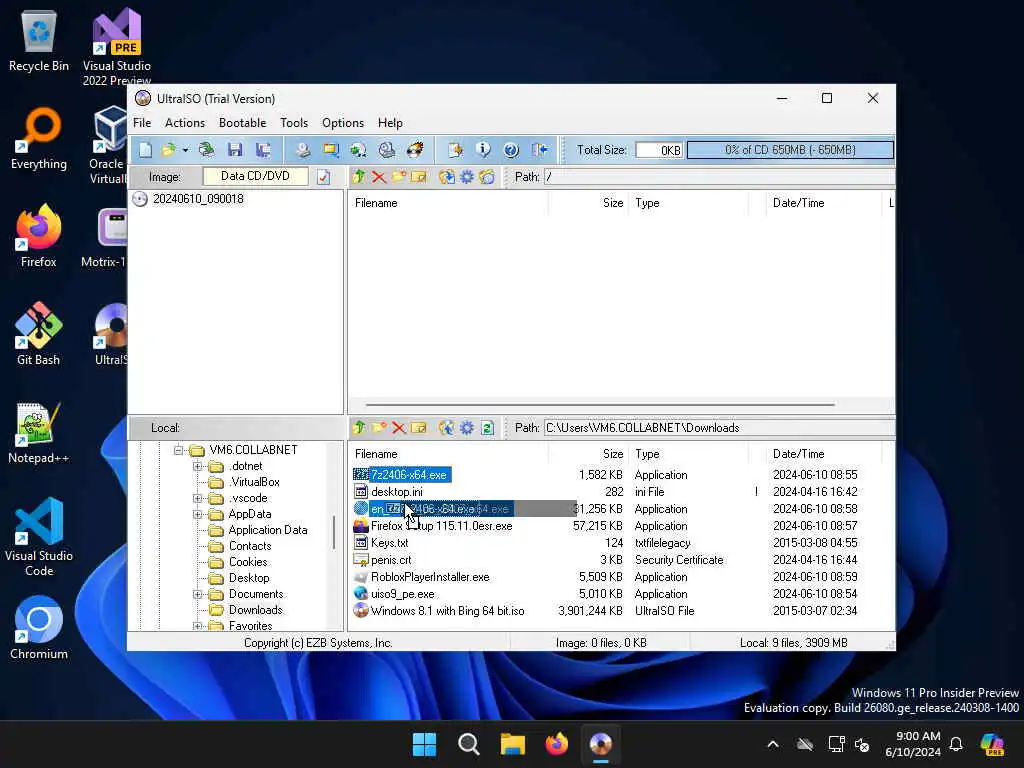Expand the Documents folder node
Viewport: 1024px width, 768px height.
[197, 594]
